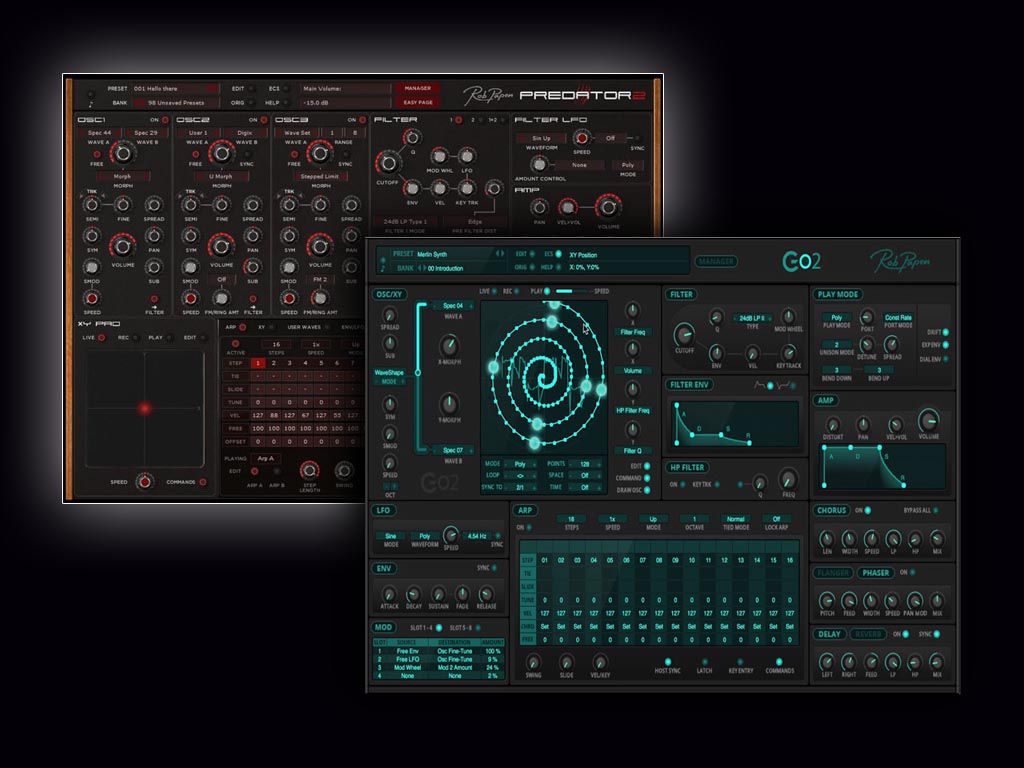Click the Predator 2 Easy Page button
1024x768 pixels.
pyautogui.click(x=418, y=102)
